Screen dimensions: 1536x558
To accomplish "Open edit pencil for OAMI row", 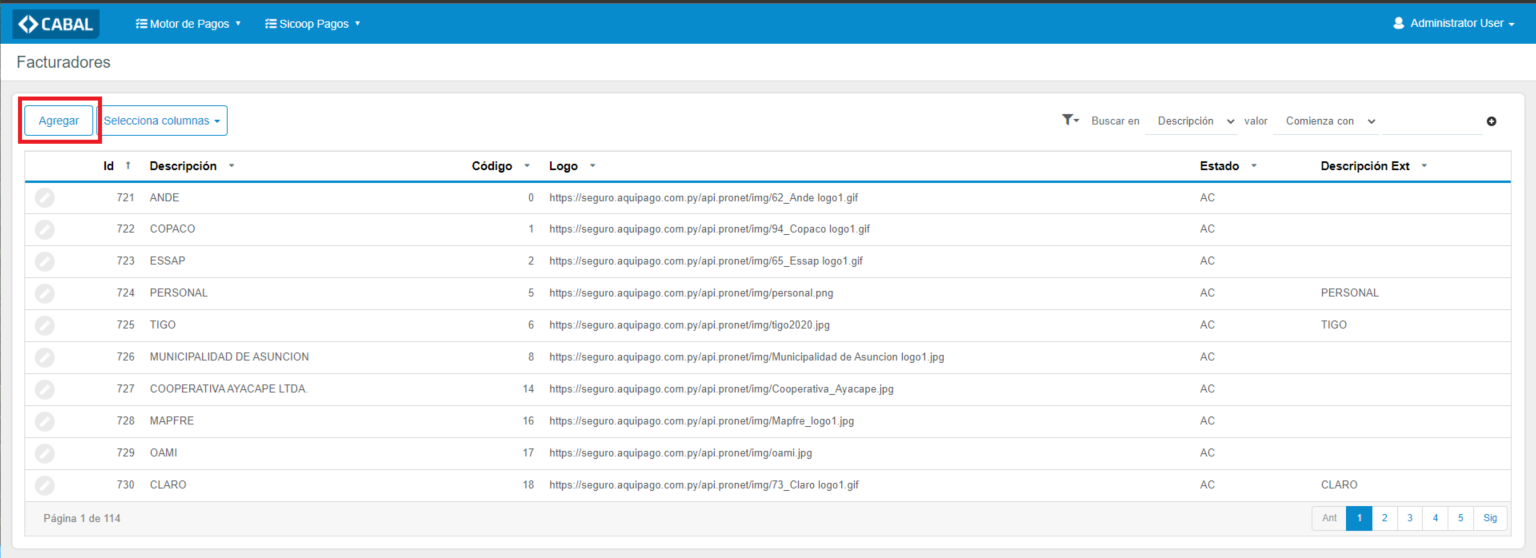I will pos(44,454).
